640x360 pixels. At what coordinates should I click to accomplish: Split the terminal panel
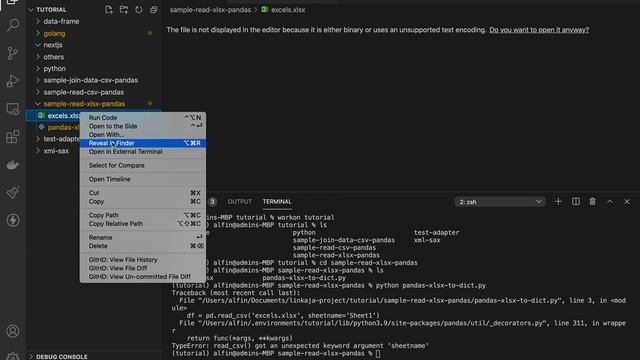click(x=576, y=202)
